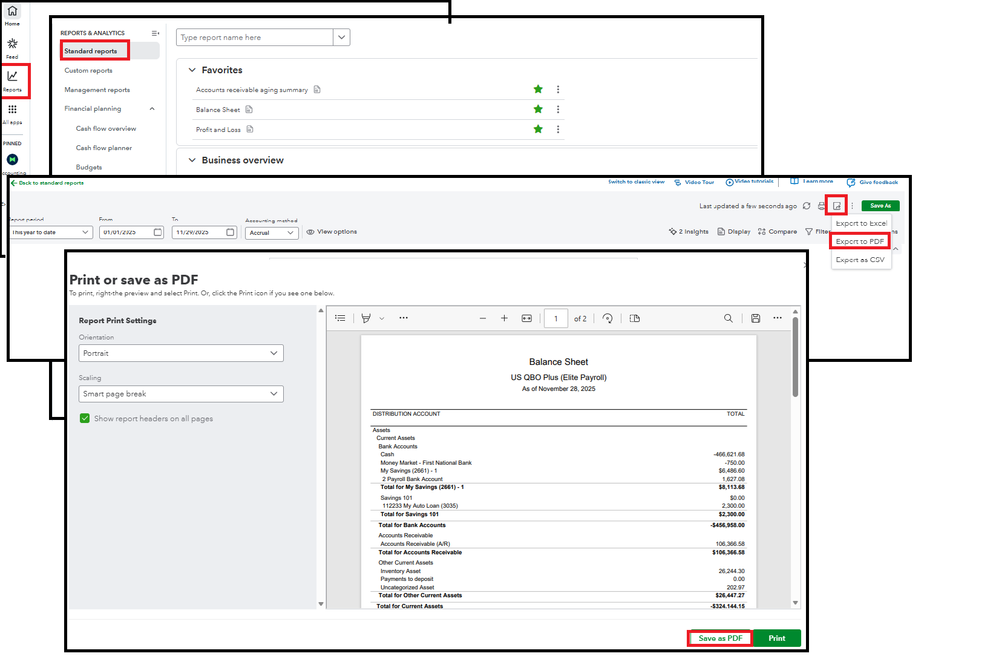
Task: Go back to standard reports
Action: click(47, 183)
